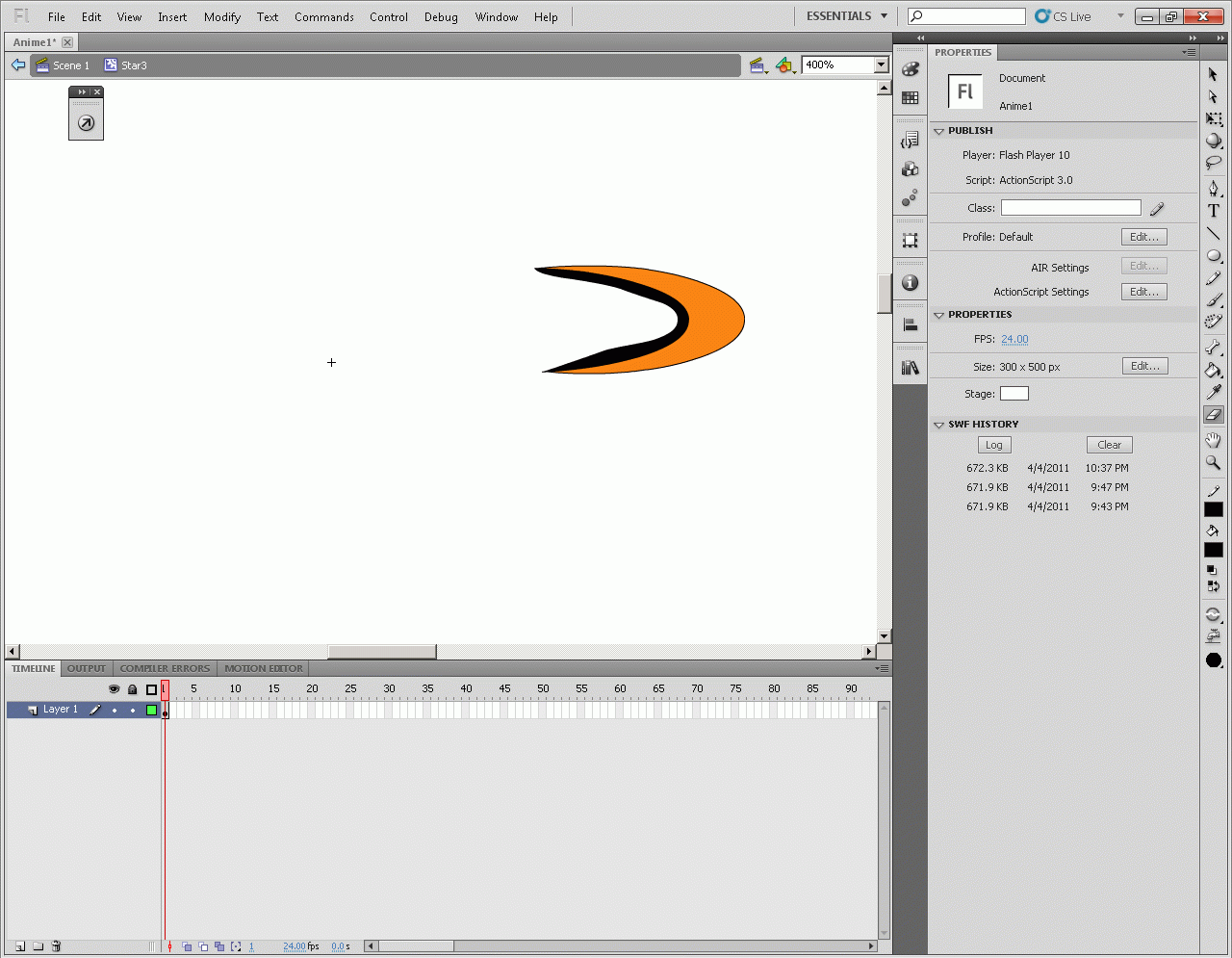Open the Transform panel icon
Viewport: 1232px width, 958px height.
pos(910,241)
